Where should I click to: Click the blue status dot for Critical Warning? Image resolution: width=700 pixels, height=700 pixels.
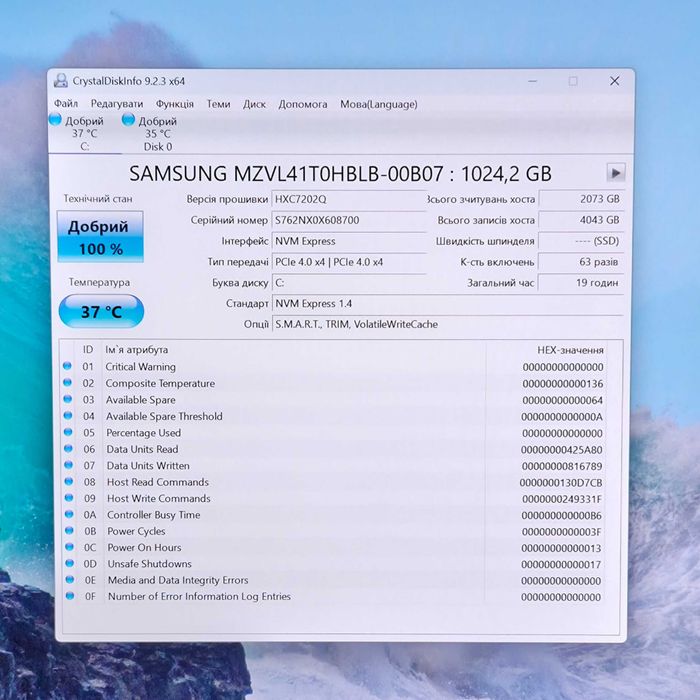67,366
